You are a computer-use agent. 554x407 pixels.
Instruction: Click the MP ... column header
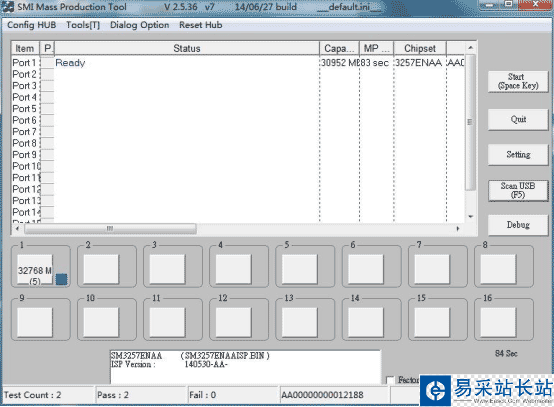coord(377,48)
